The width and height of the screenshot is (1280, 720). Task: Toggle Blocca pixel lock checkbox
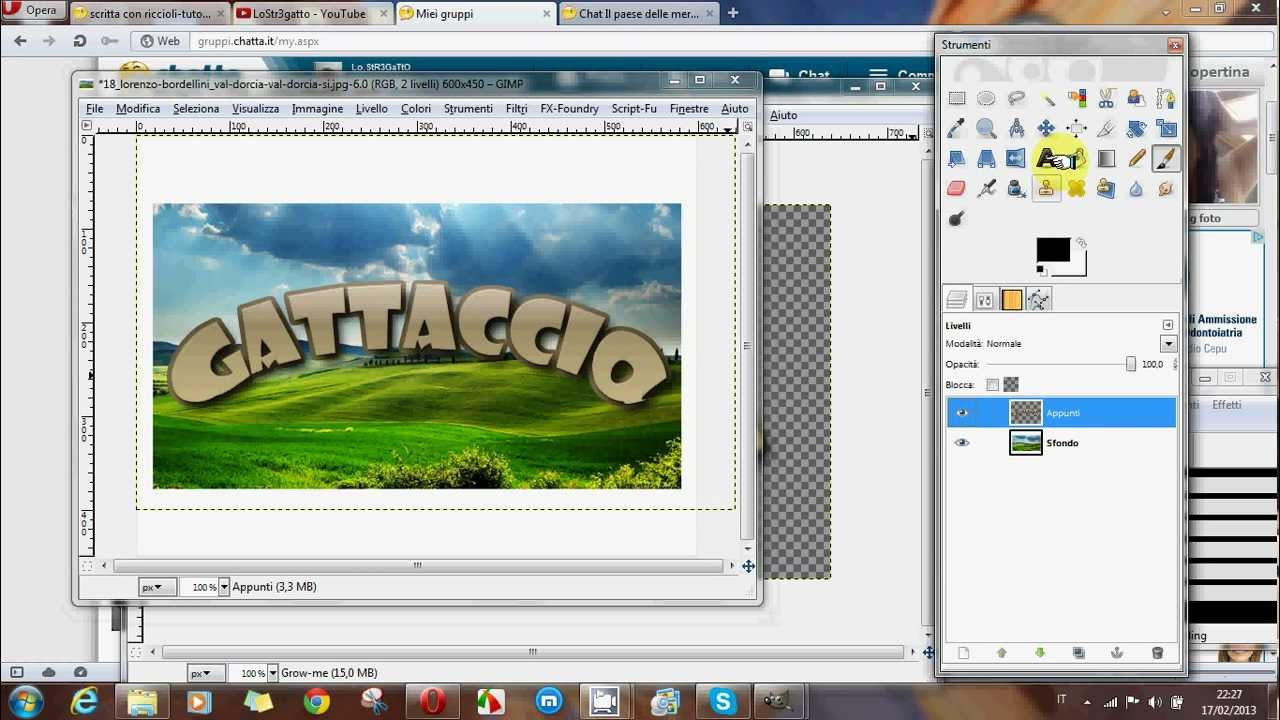[x=992, y=385]
